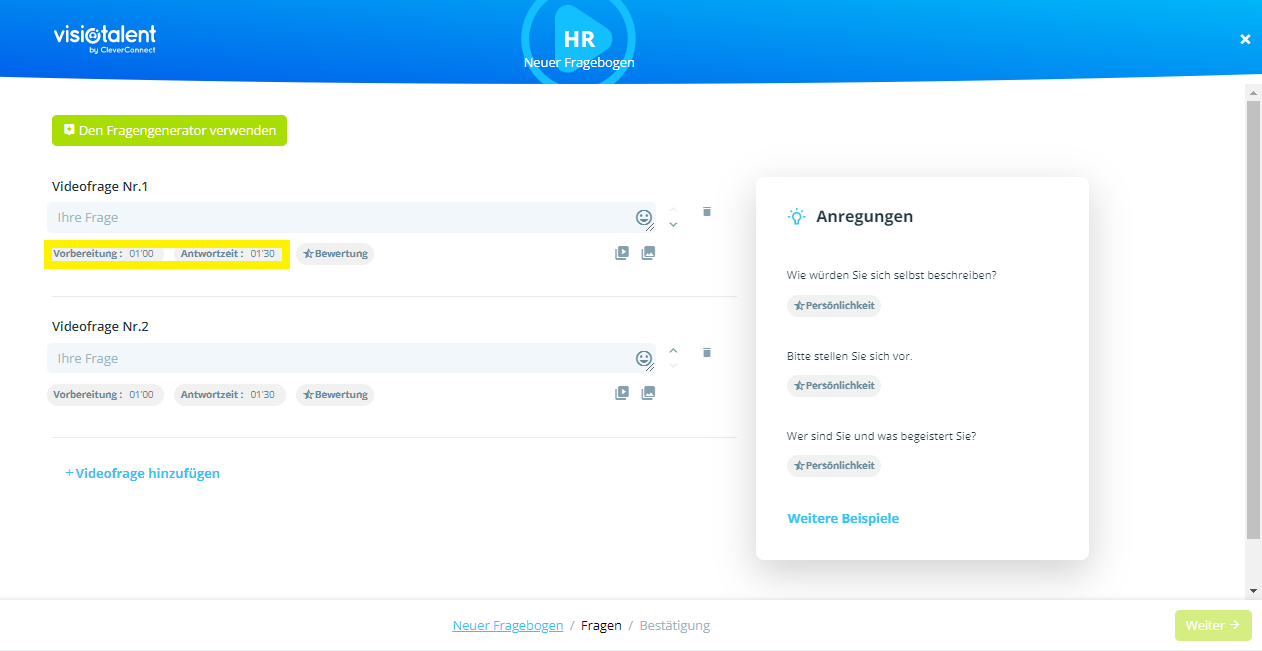Open Vorbereitung time setting for Videofrage Nr.2
The image size is (1262, 651).
click(105, 395)
